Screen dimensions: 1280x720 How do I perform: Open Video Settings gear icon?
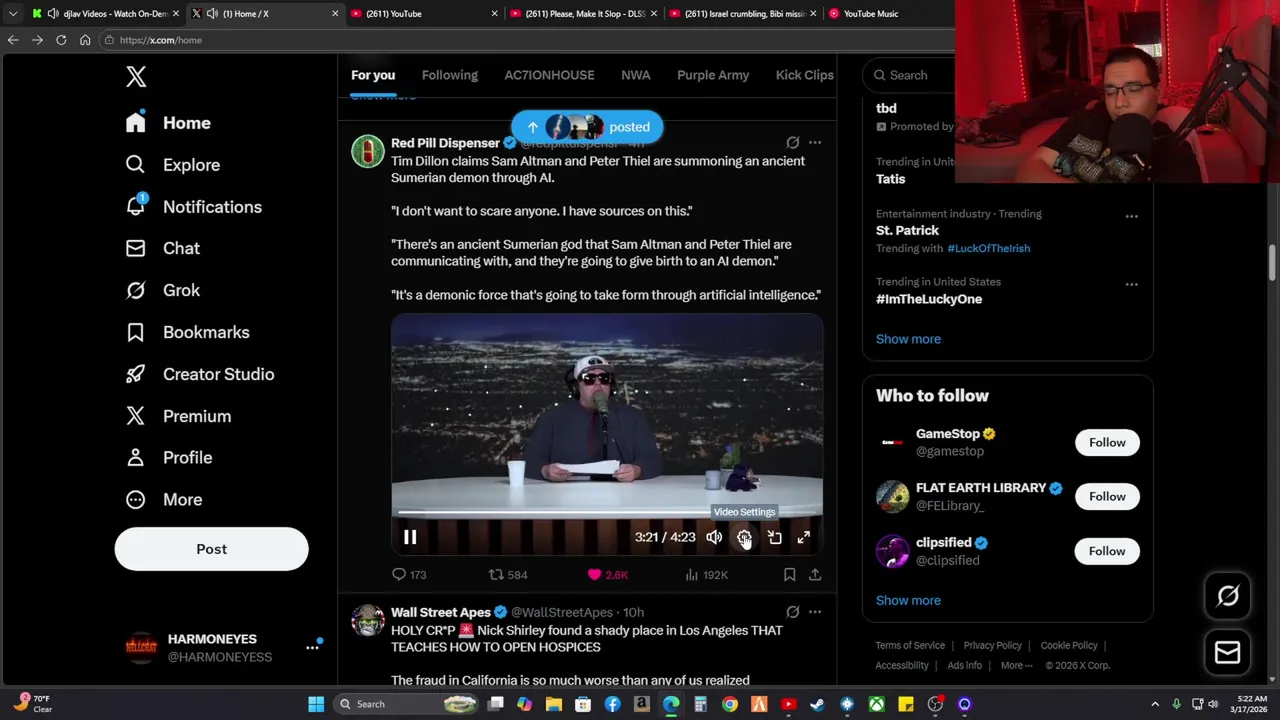point(744,537)
